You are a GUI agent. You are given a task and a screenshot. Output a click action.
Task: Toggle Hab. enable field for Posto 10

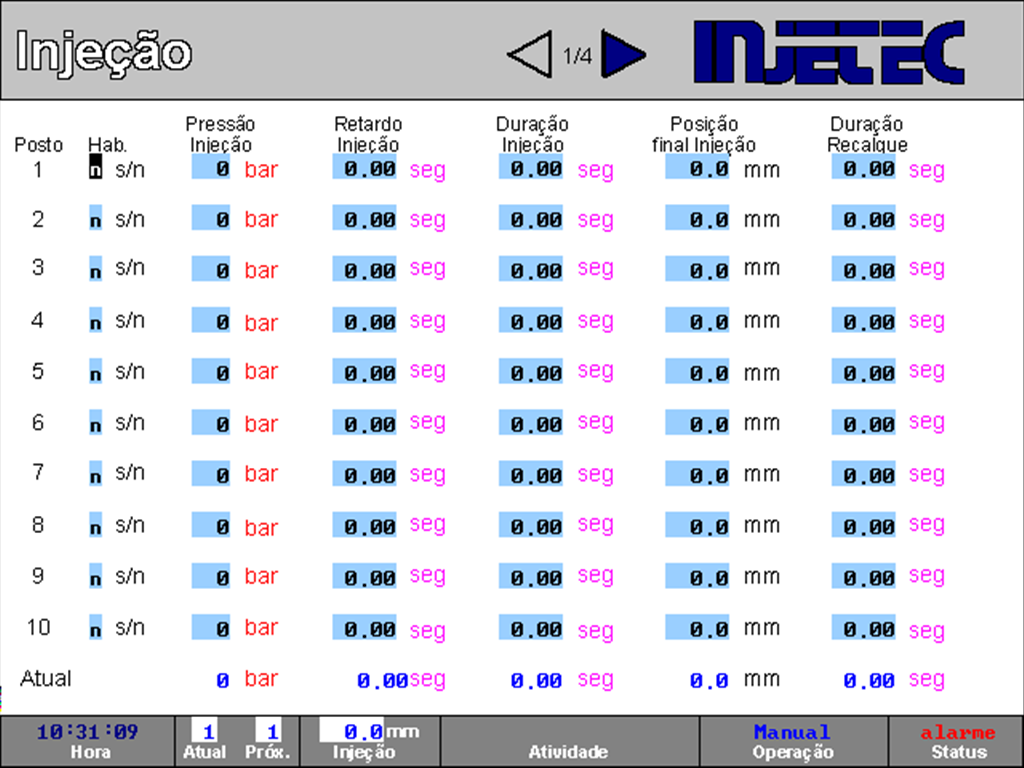[x=95, y=630]
